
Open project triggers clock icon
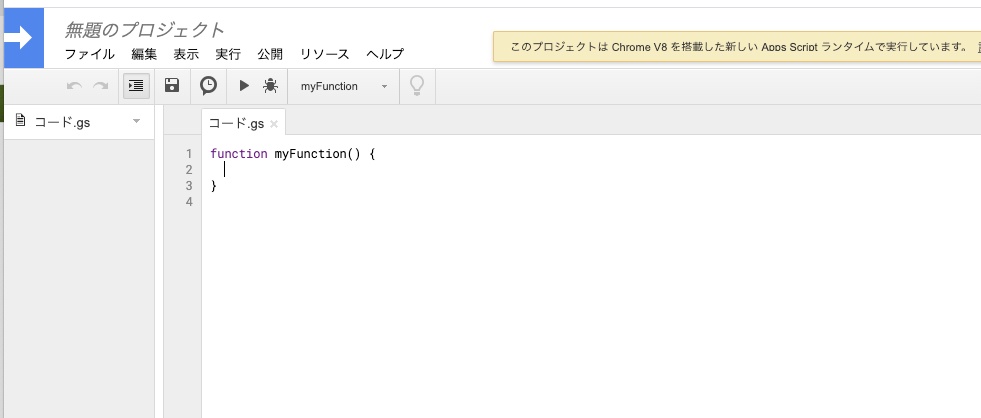tap(208, 85)
